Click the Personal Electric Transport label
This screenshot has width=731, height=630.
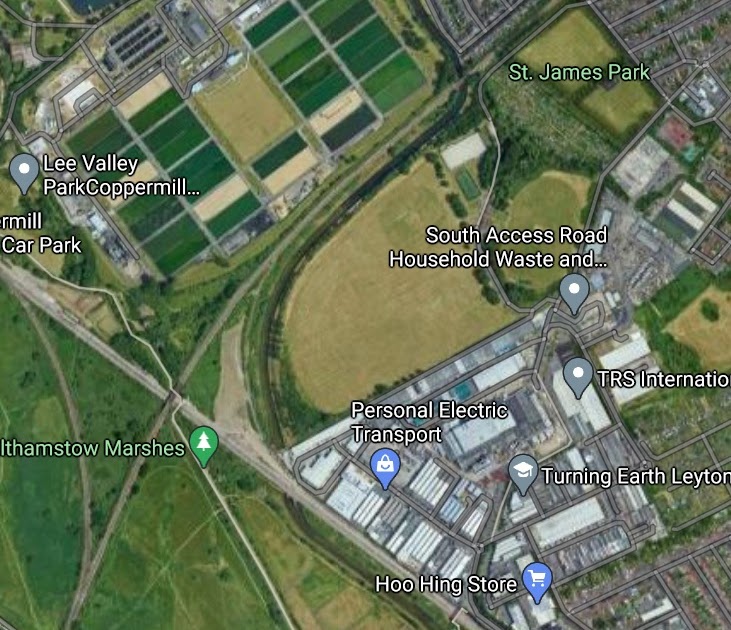point(429,422)
